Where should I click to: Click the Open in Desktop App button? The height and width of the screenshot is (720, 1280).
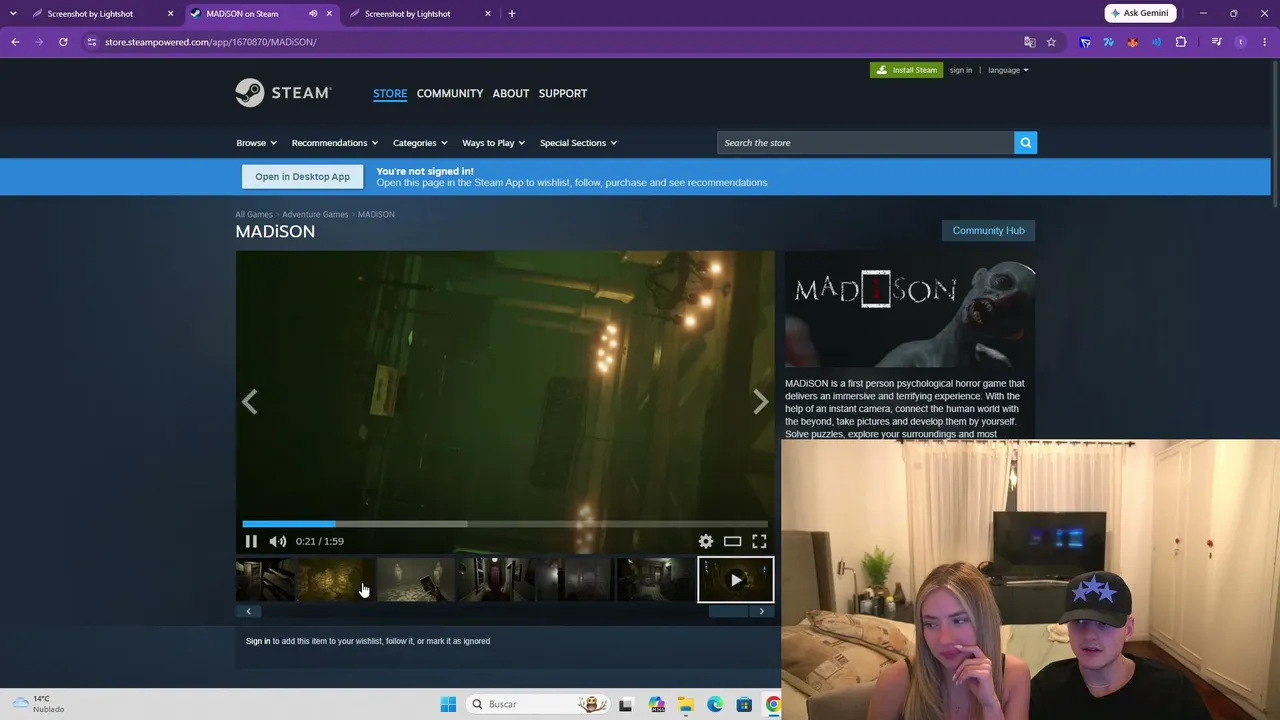click(302, 177)
